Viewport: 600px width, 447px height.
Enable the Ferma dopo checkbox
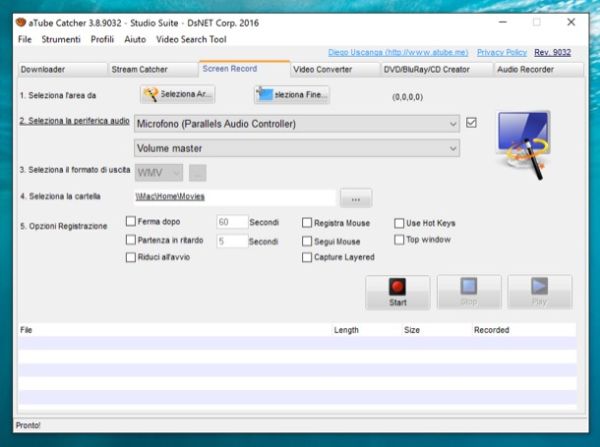tap(131, 222)
